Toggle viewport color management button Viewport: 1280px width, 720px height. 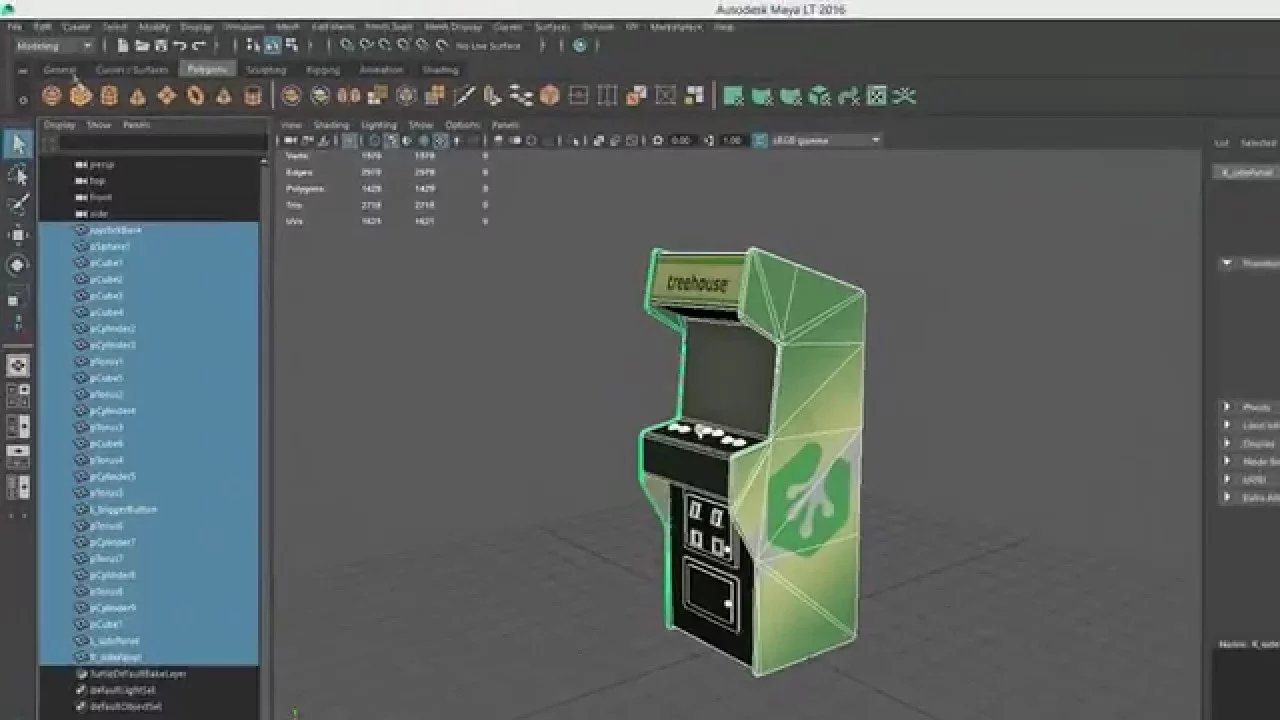click(759, 141)
